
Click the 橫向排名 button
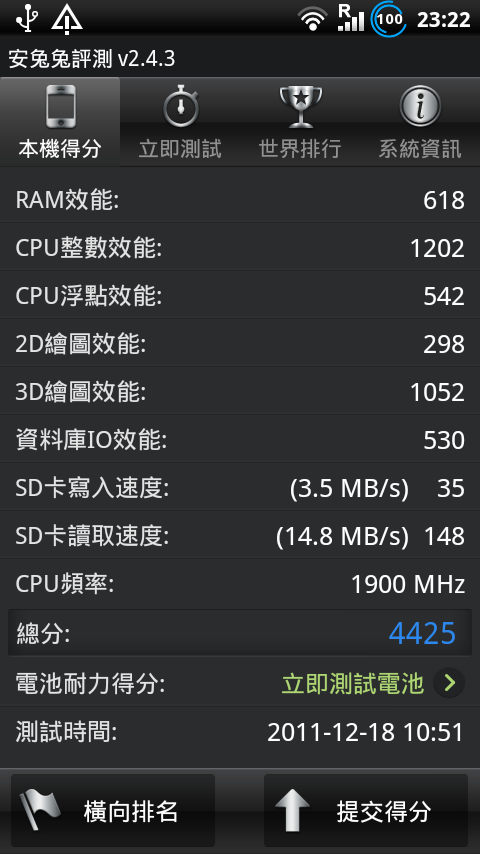[113, 810]
